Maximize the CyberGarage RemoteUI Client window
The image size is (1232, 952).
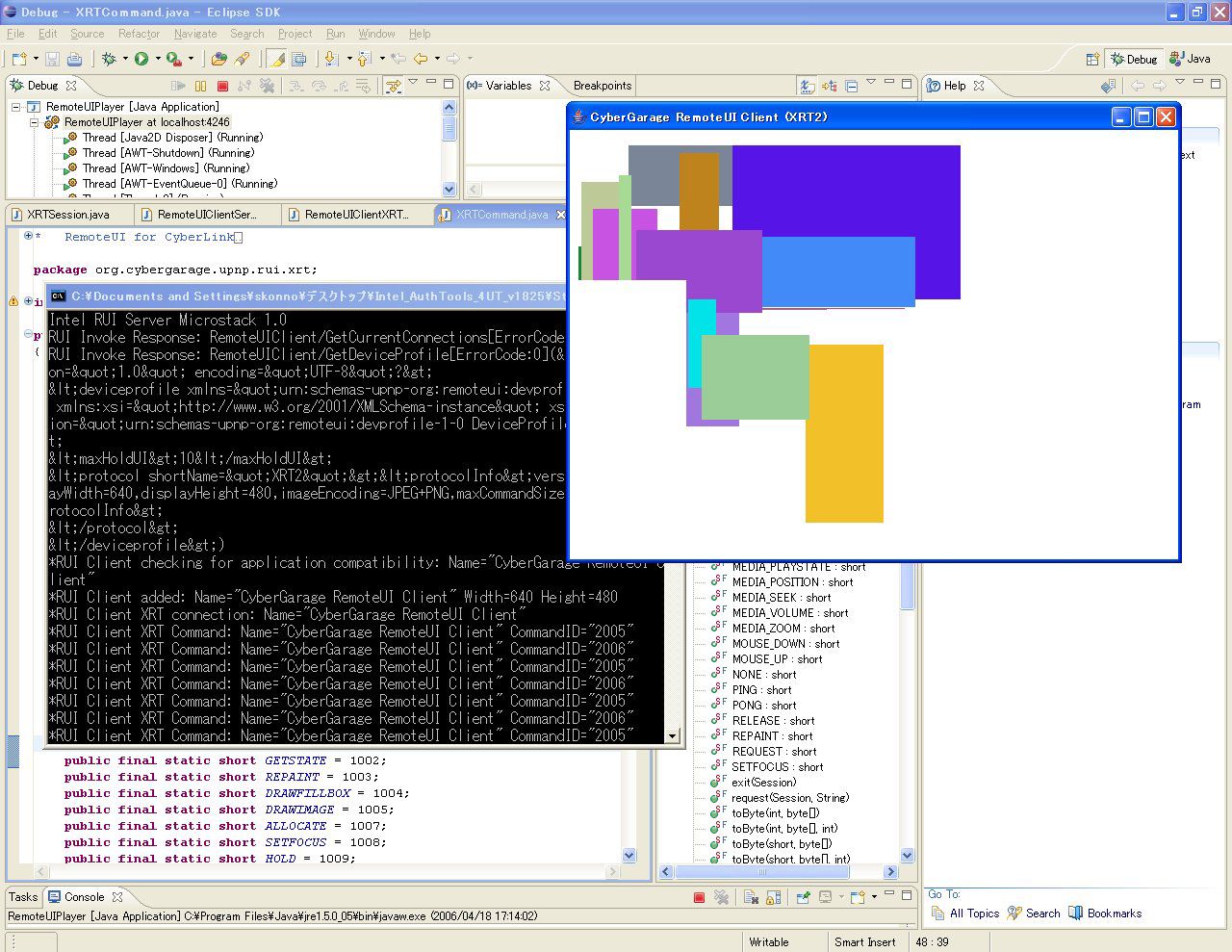1143,116
